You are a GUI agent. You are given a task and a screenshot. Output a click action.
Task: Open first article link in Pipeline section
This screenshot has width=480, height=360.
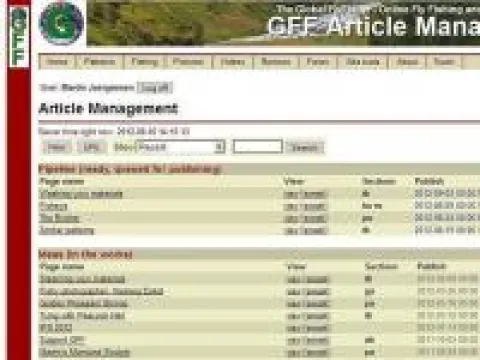tap(81, 194)
